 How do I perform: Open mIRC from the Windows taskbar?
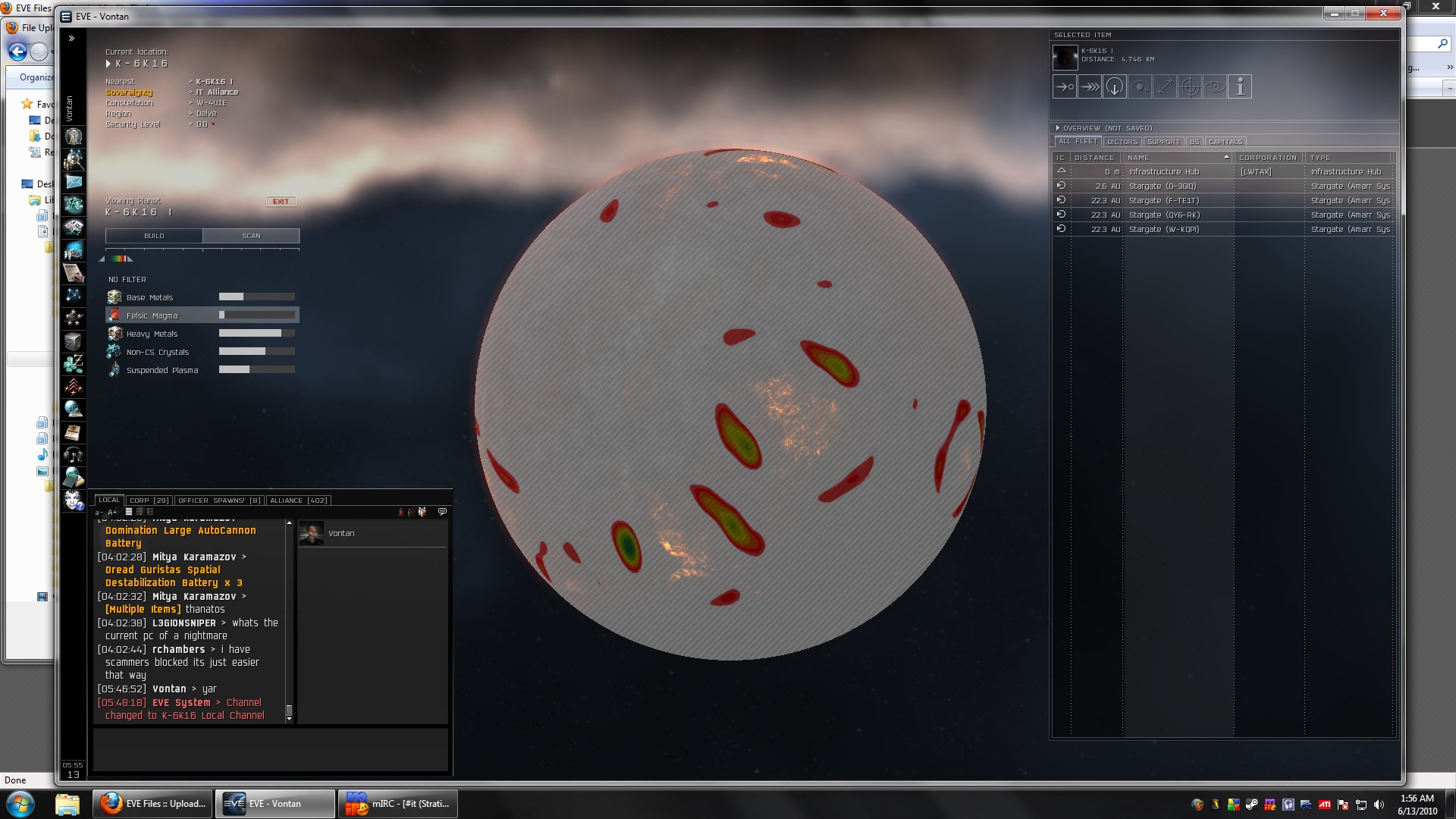click(398, 804)
